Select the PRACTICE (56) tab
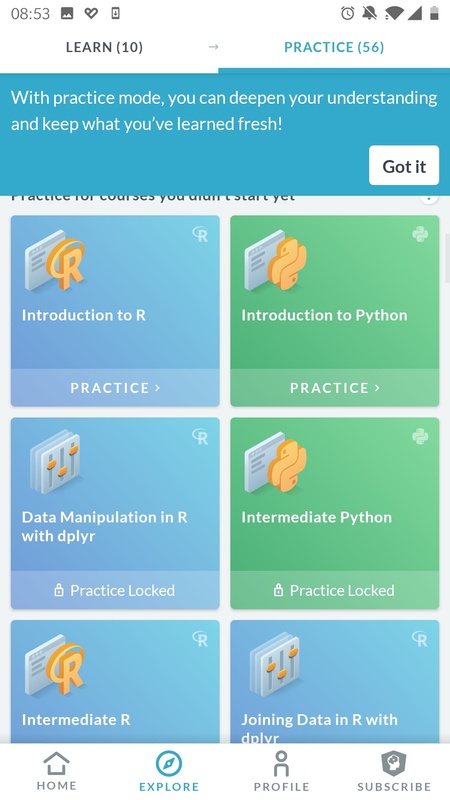 [x=334, y=47]
